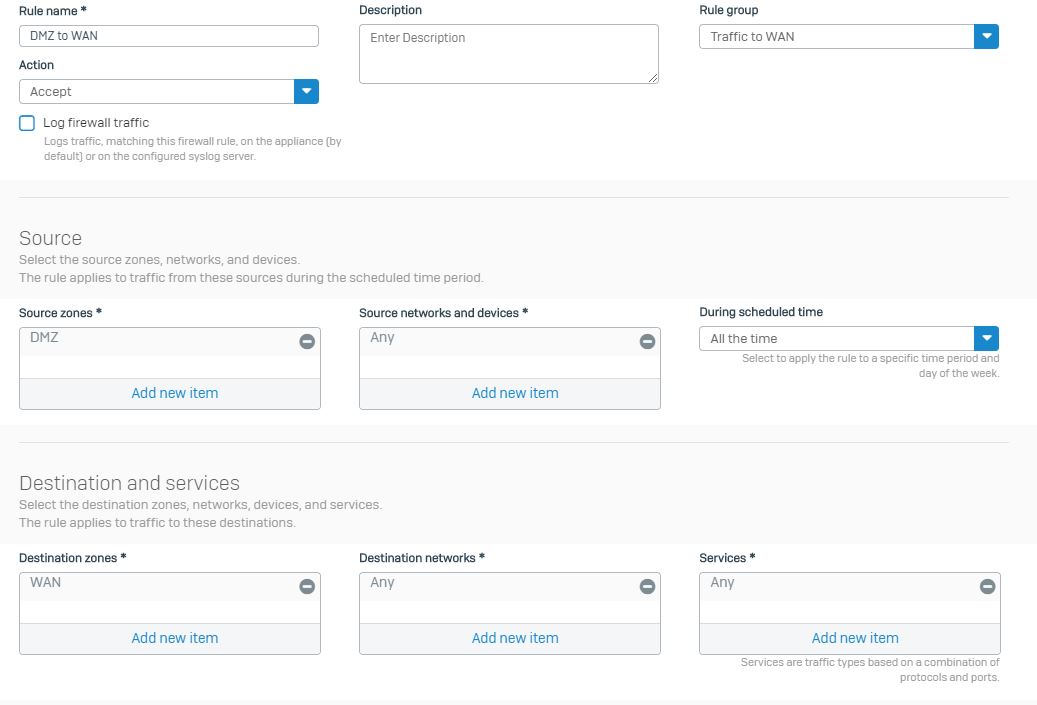Add new item to Source networks and devices
This screenshot has height=705, width=1037.
coord(515,393)
